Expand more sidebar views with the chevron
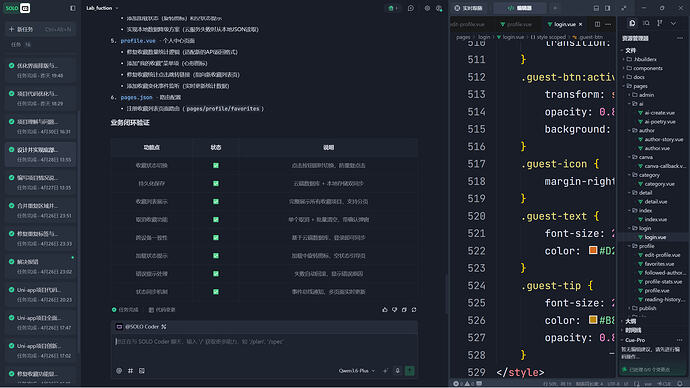Viewport: 690px width, 388px height. (673, 23)
